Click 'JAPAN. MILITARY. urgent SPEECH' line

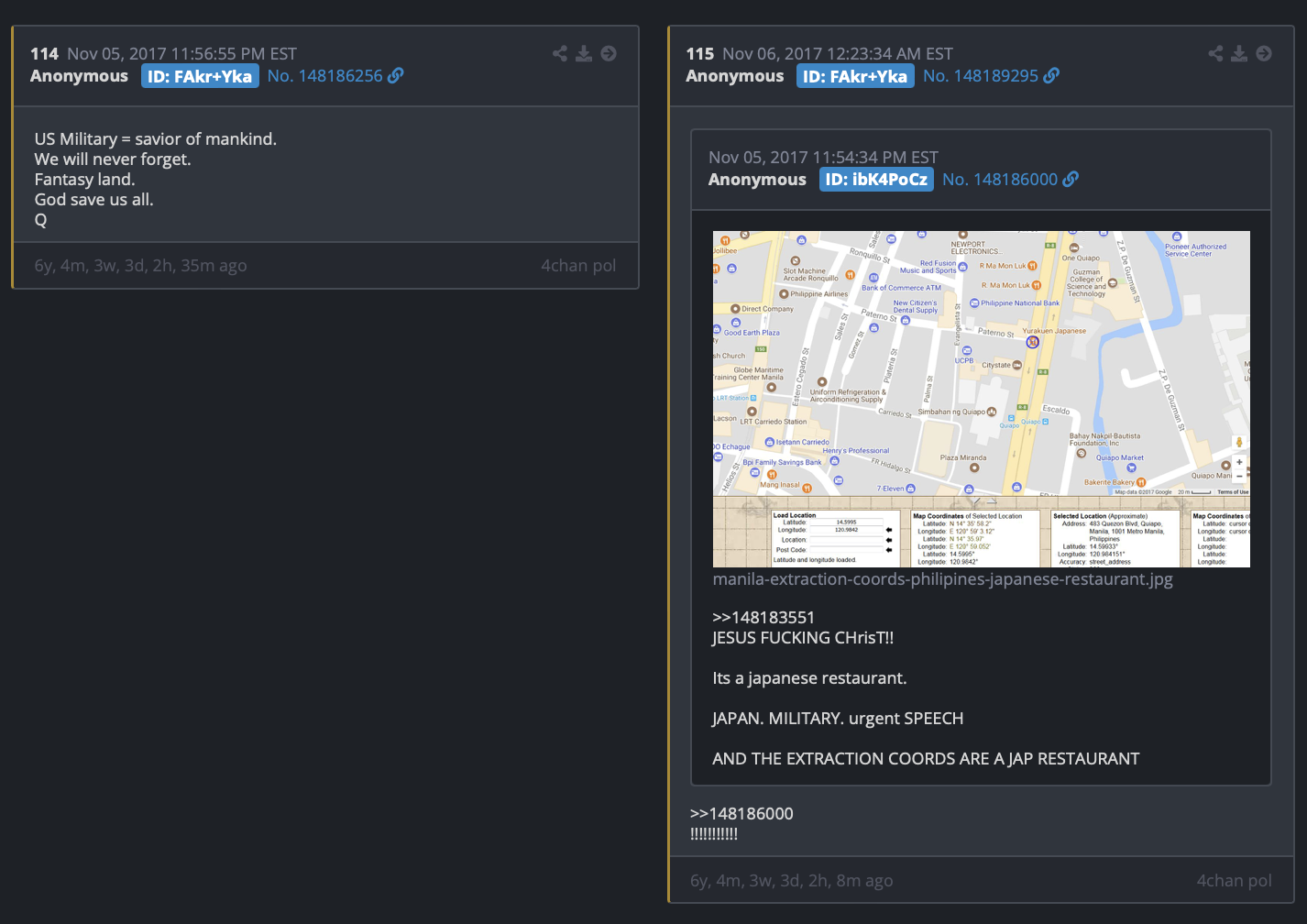[838, 719]
